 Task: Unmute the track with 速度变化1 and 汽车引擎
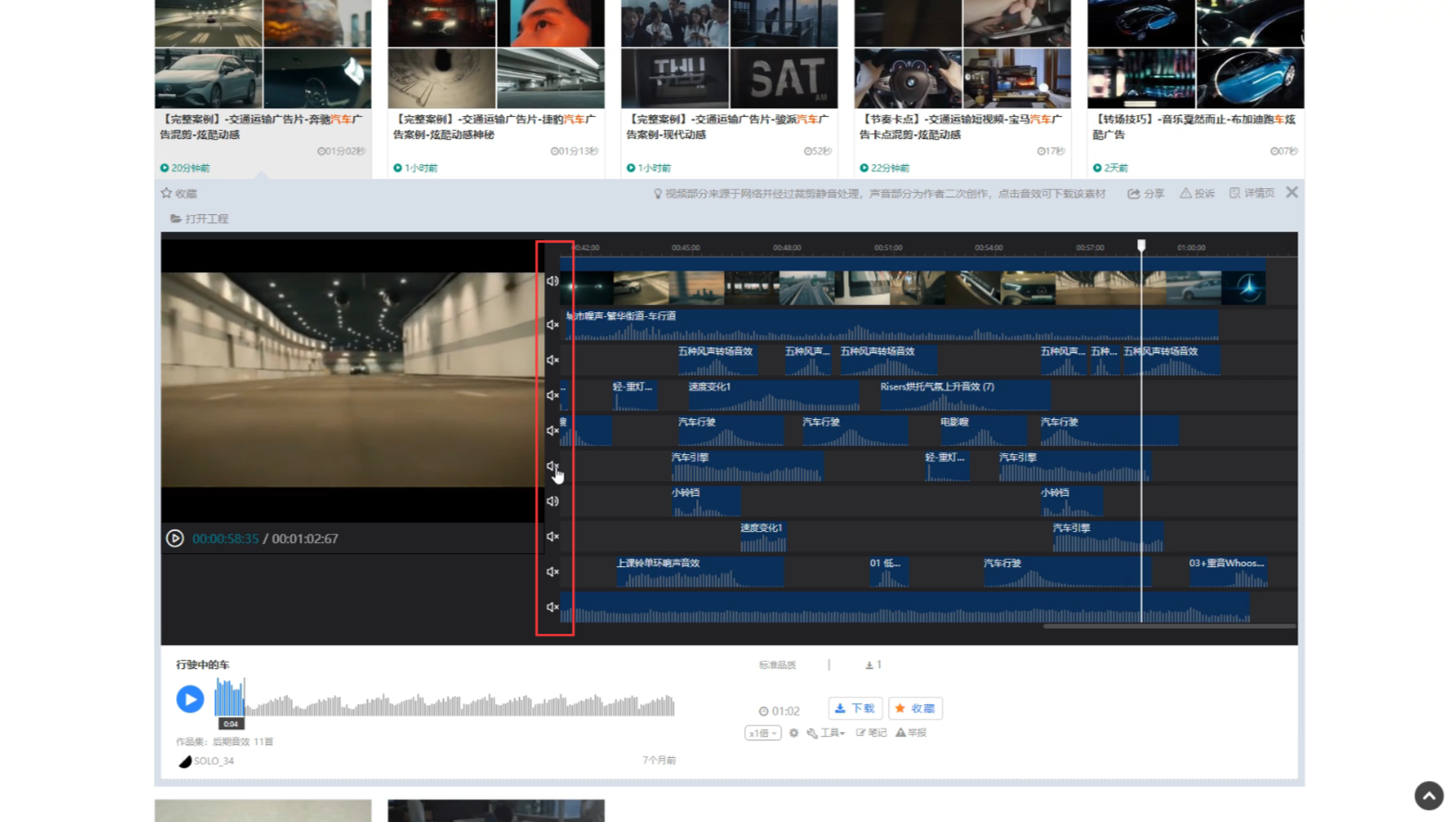tap(552, 537)
